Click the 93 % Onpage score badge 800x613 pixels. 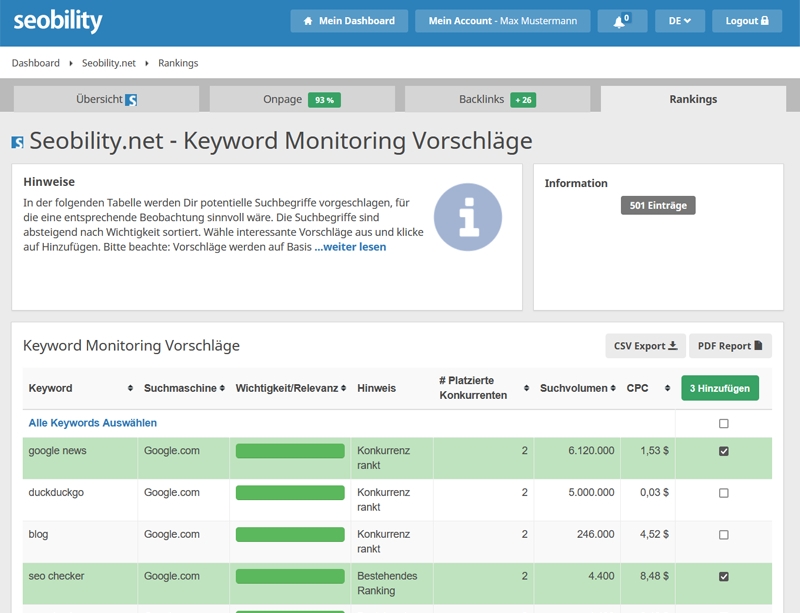324,100
